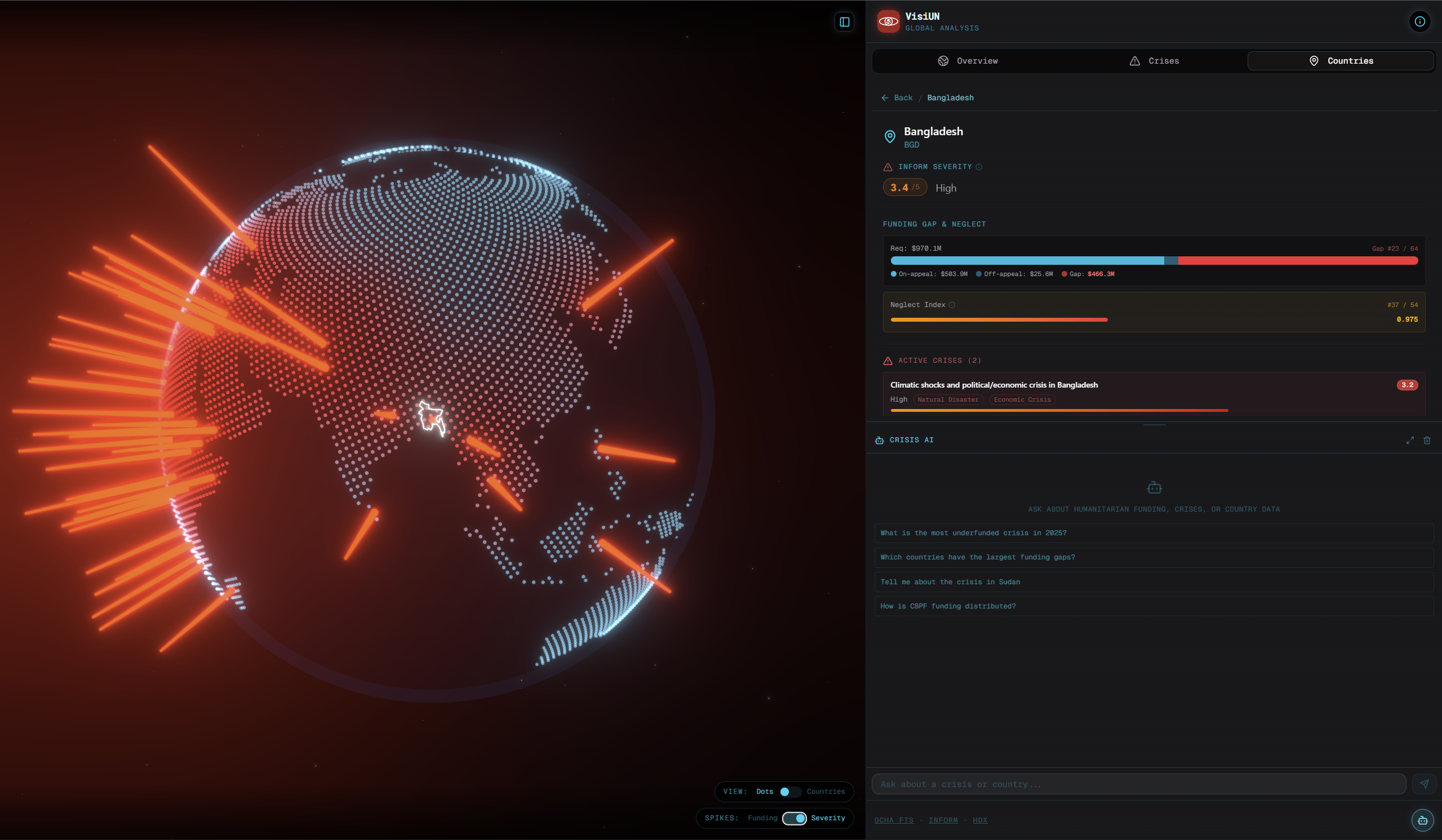
Task: Clear chat with the trash icon
Action: 1427,440
